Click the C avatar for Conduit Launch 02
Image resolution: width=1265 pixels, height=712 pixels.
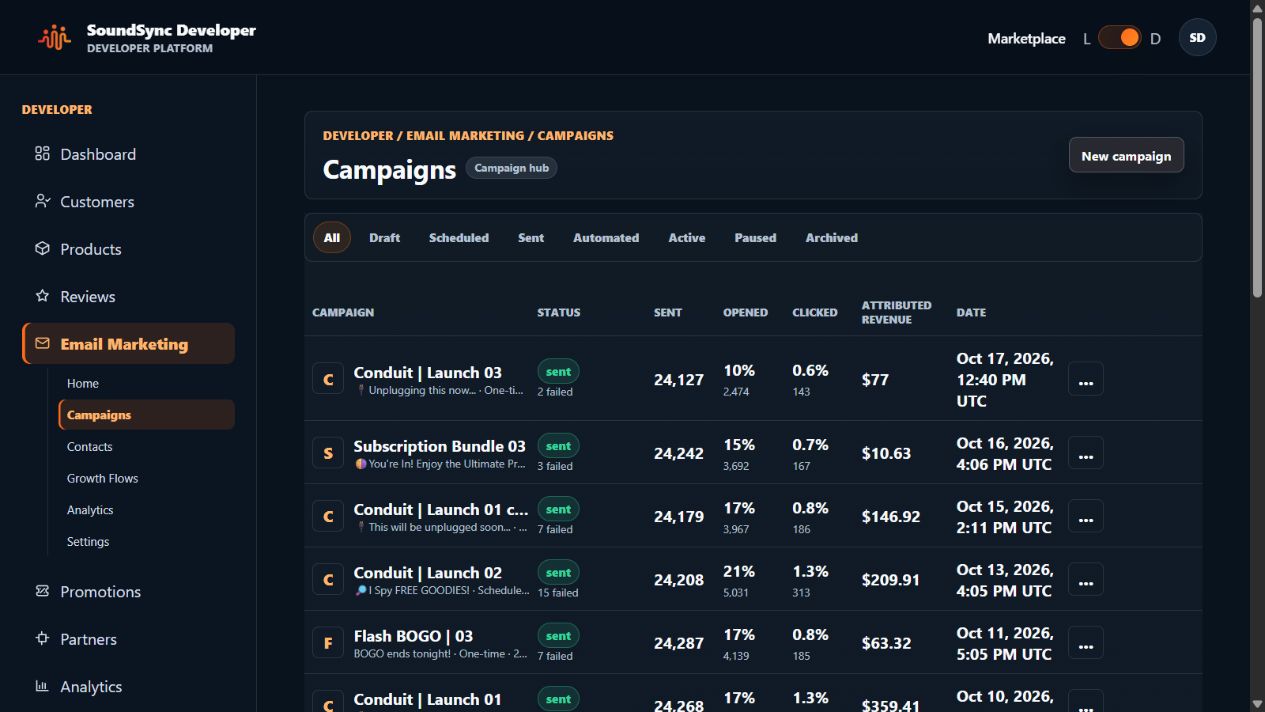click(x=328, y=580)
